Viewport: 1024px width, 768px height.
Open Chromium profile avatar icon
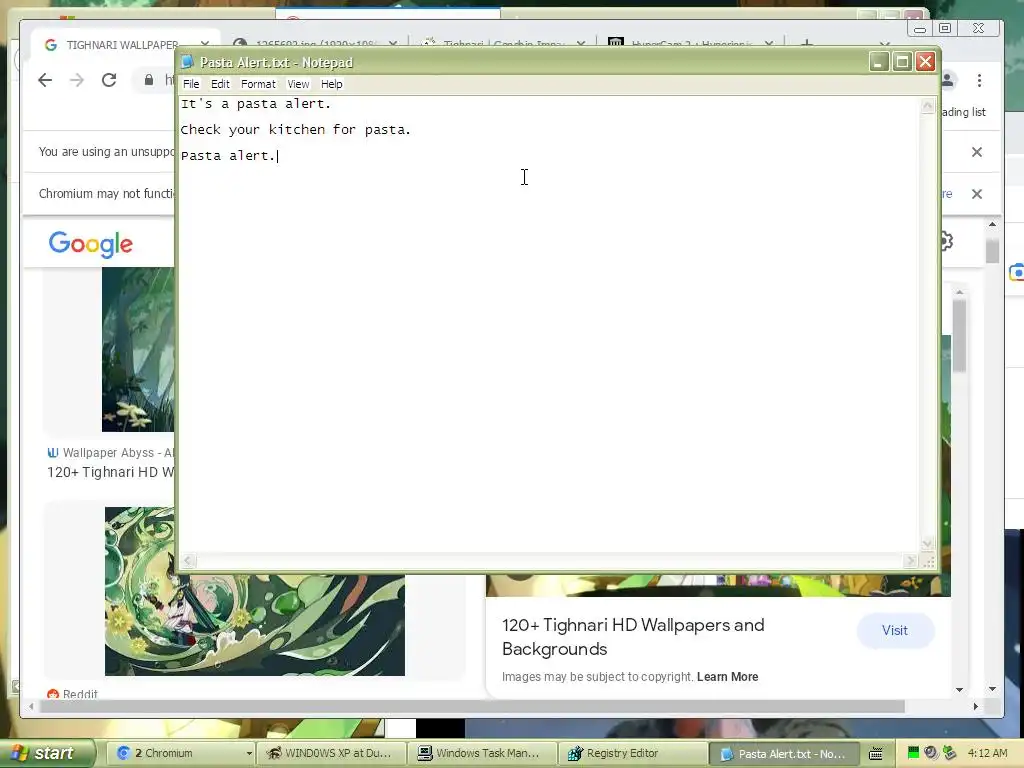point(948,80)
